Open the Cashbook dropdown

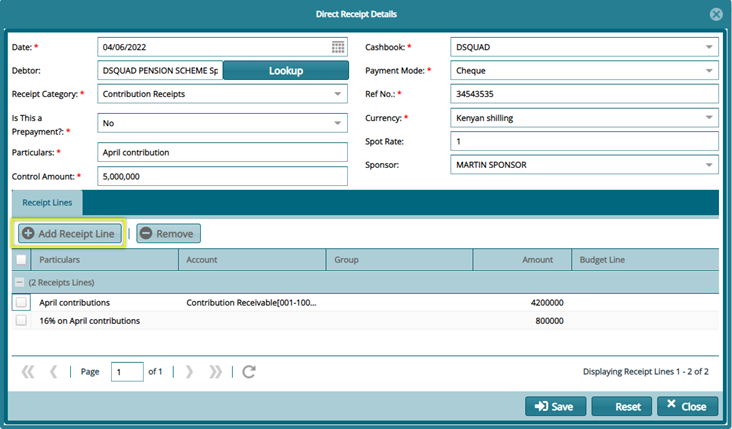tap(709, 47)
